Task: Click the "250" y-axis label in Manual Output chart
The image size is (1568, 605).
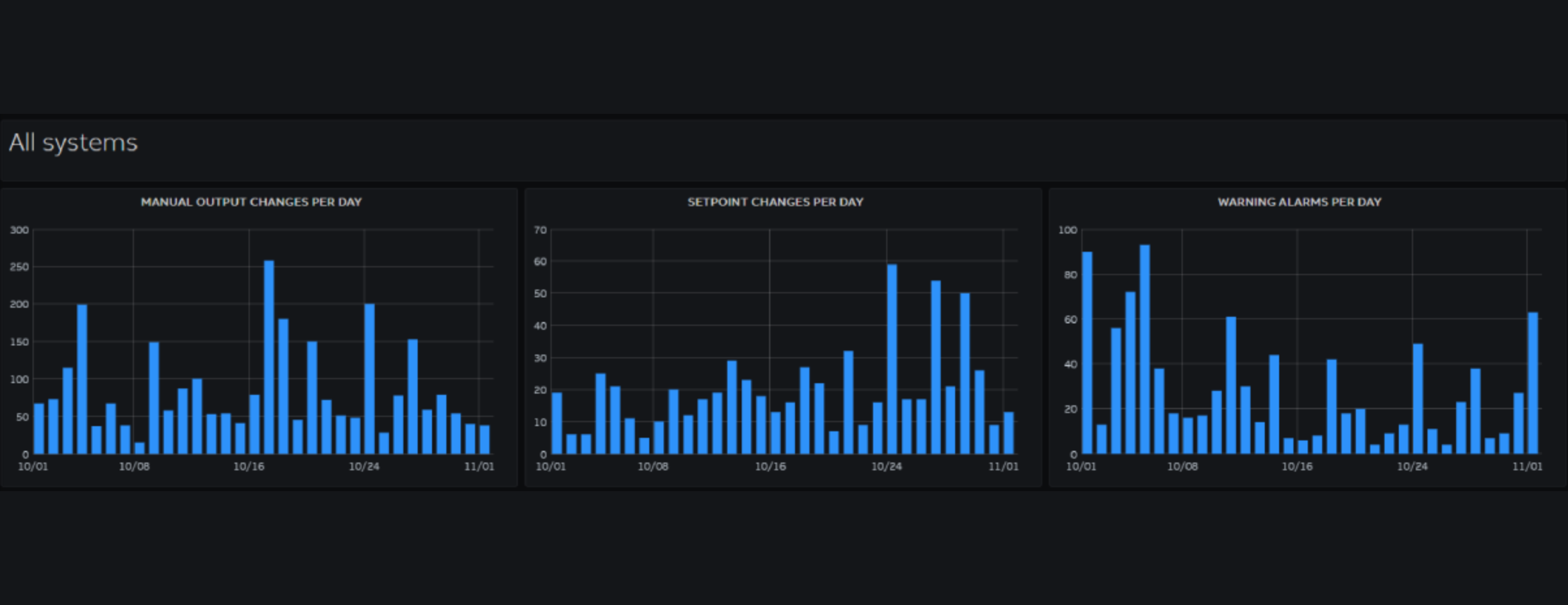Action: [x=20, y=267]
